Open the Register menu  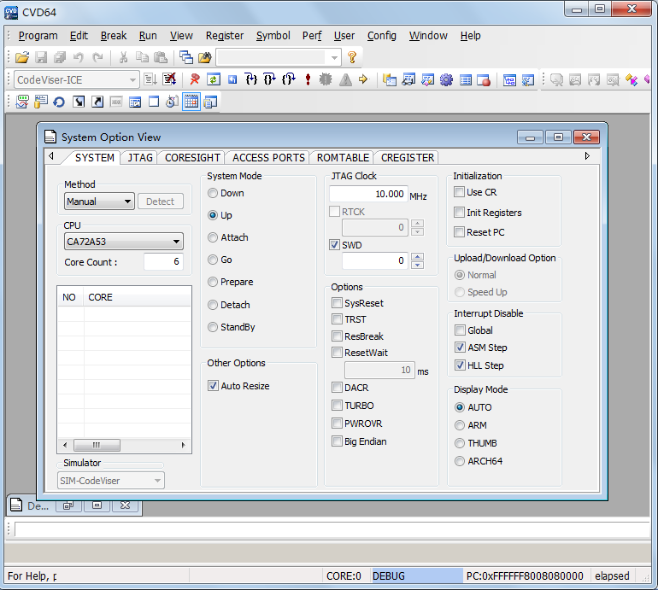[224, 35]
